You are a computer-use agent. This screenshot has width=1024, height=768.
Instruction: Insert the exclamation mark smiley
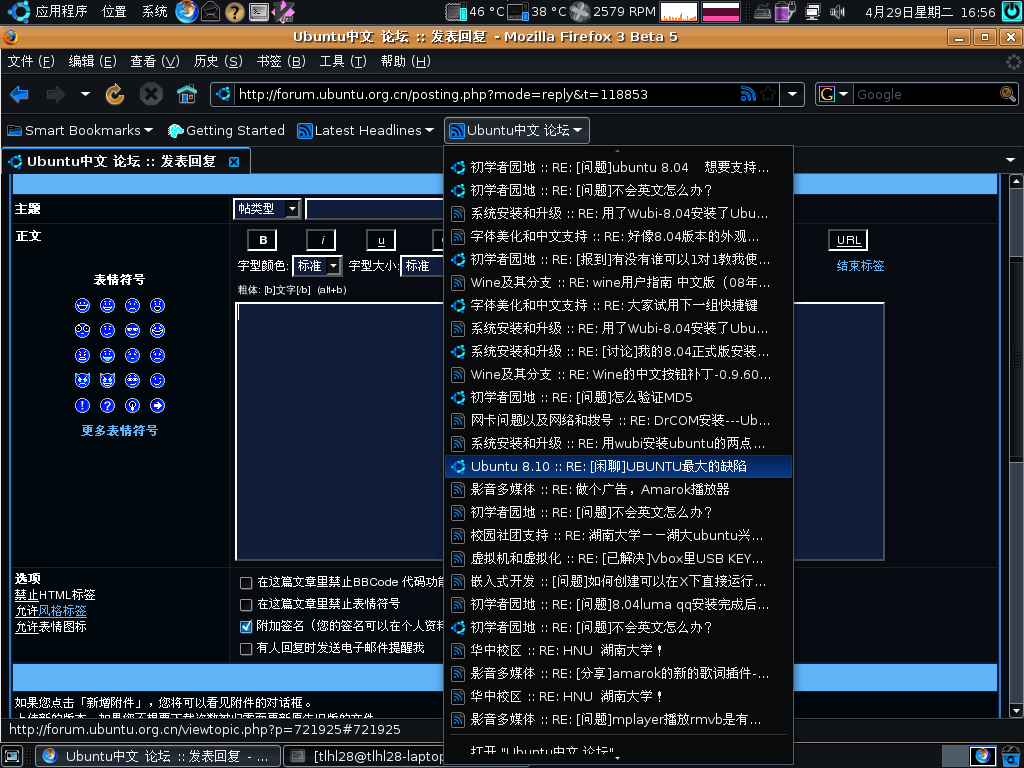pos(82,406)
